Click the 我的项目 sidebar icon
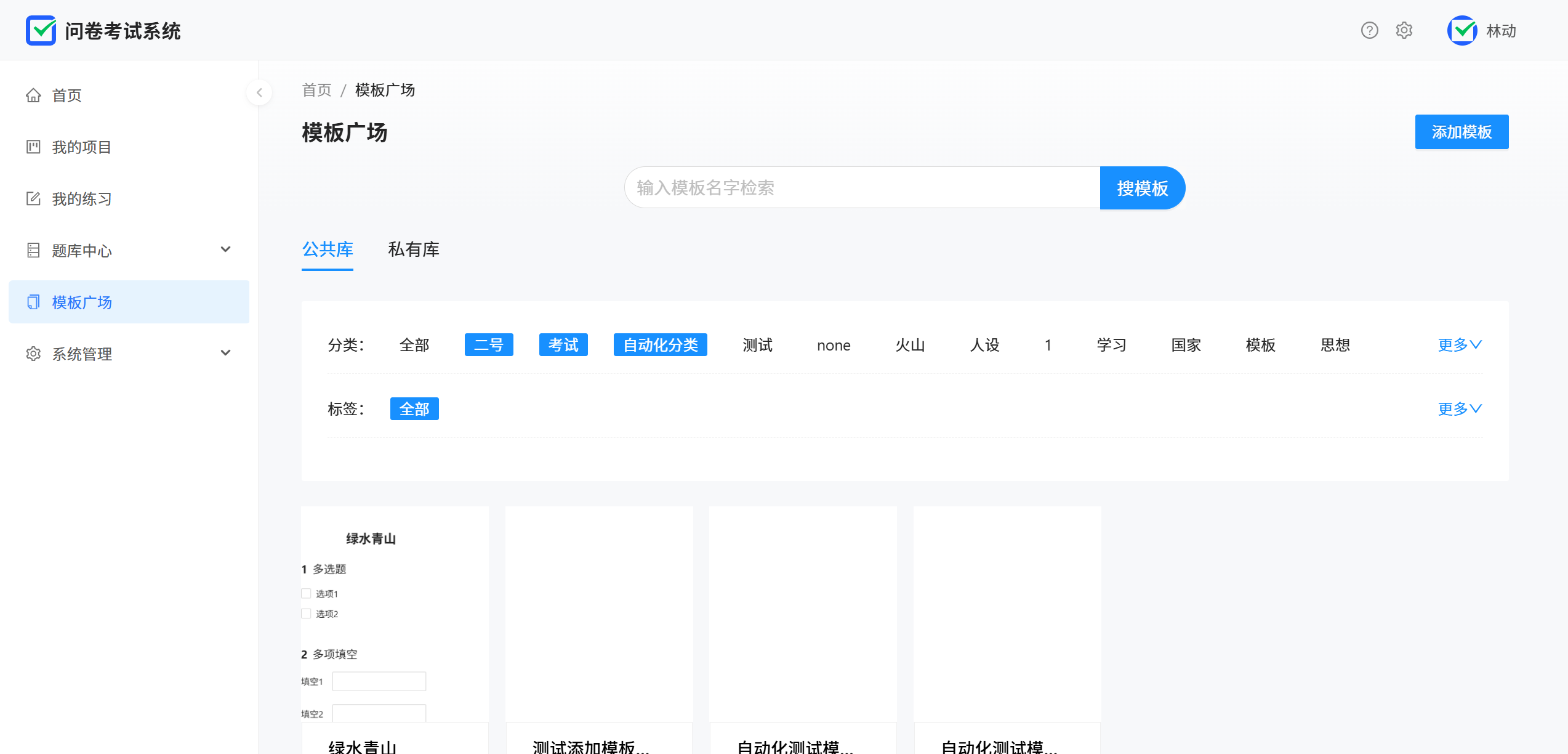1568x754 pixels. pyautogui.click(x=33, y=147)
